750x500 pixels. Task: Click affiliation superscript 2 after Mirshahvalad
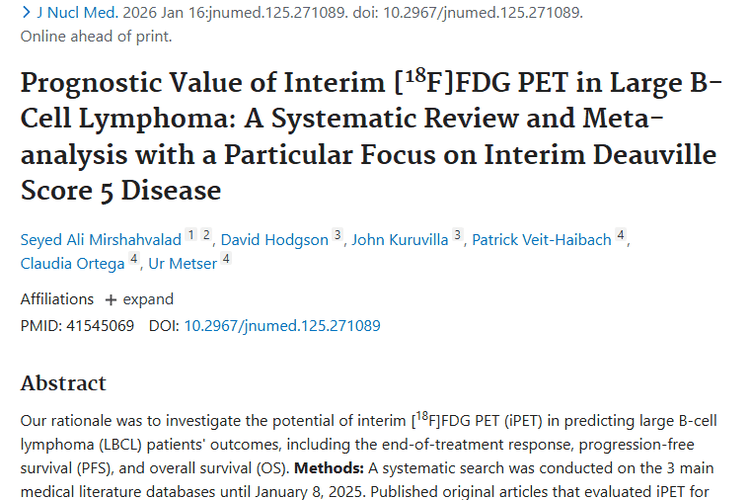click(x=206, y=236)
